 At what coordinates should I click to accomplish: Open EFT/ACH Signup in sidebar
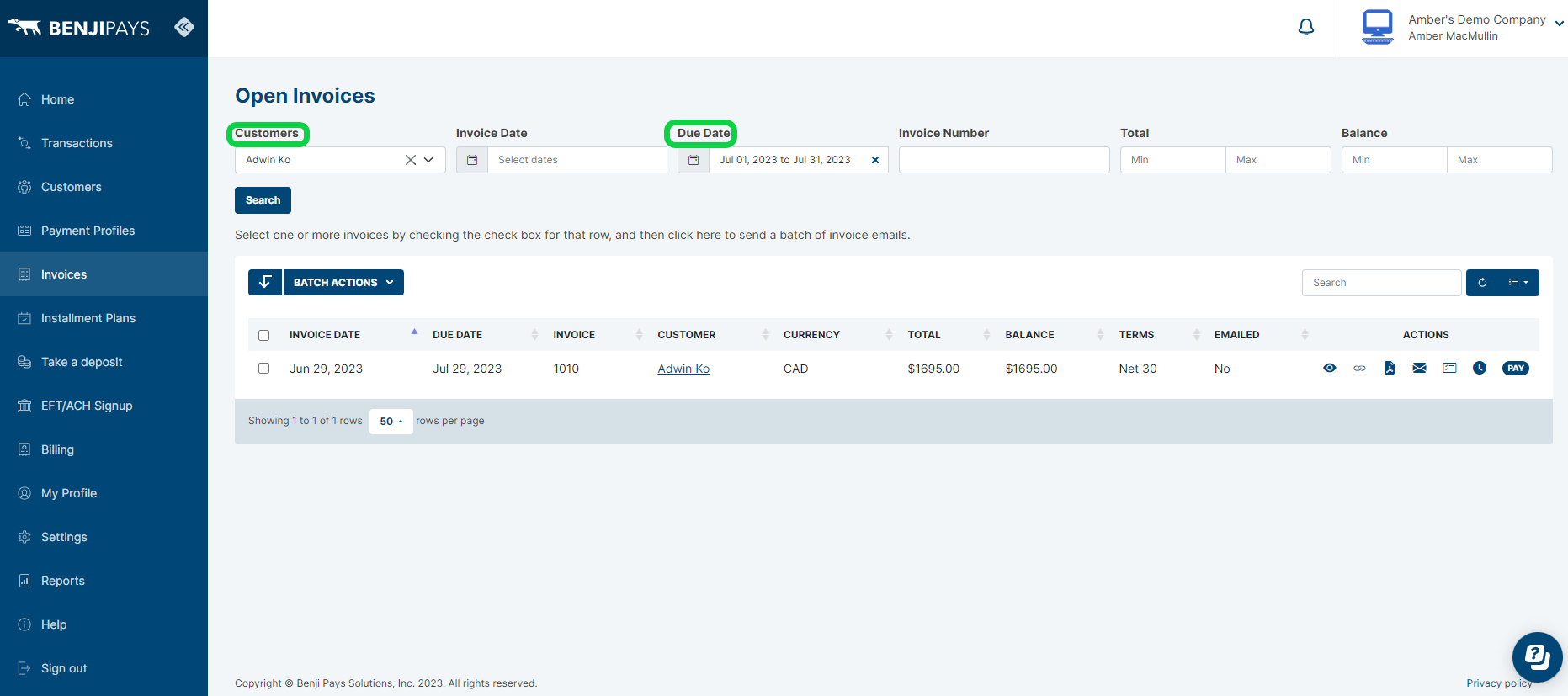click(x=104, y=406)
